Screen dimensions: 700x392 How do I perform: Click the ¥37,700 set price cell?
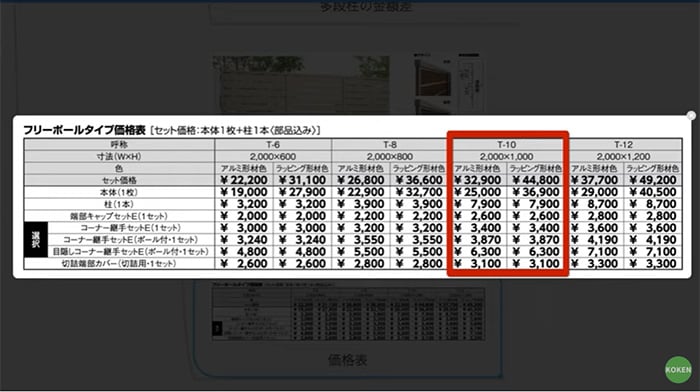pos(594,180)
